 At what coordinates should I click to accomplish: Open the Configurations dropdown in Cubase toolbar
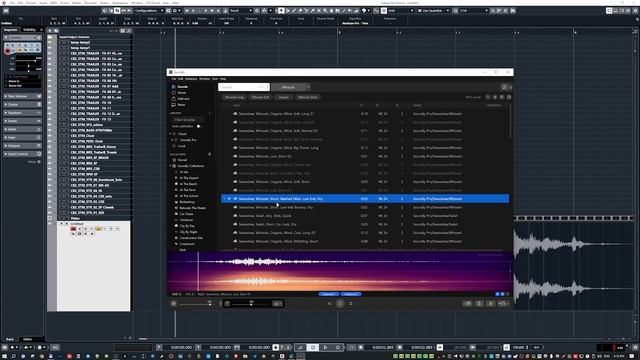point(148,11)
